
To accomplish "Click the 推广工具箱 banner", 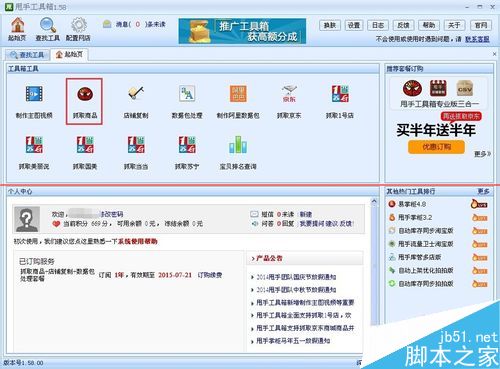I will (242, 31).
